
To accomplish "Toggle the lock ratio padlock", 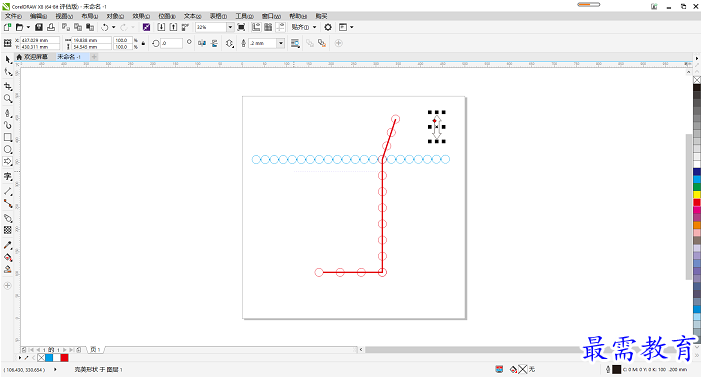I will [x=143, y=43].
